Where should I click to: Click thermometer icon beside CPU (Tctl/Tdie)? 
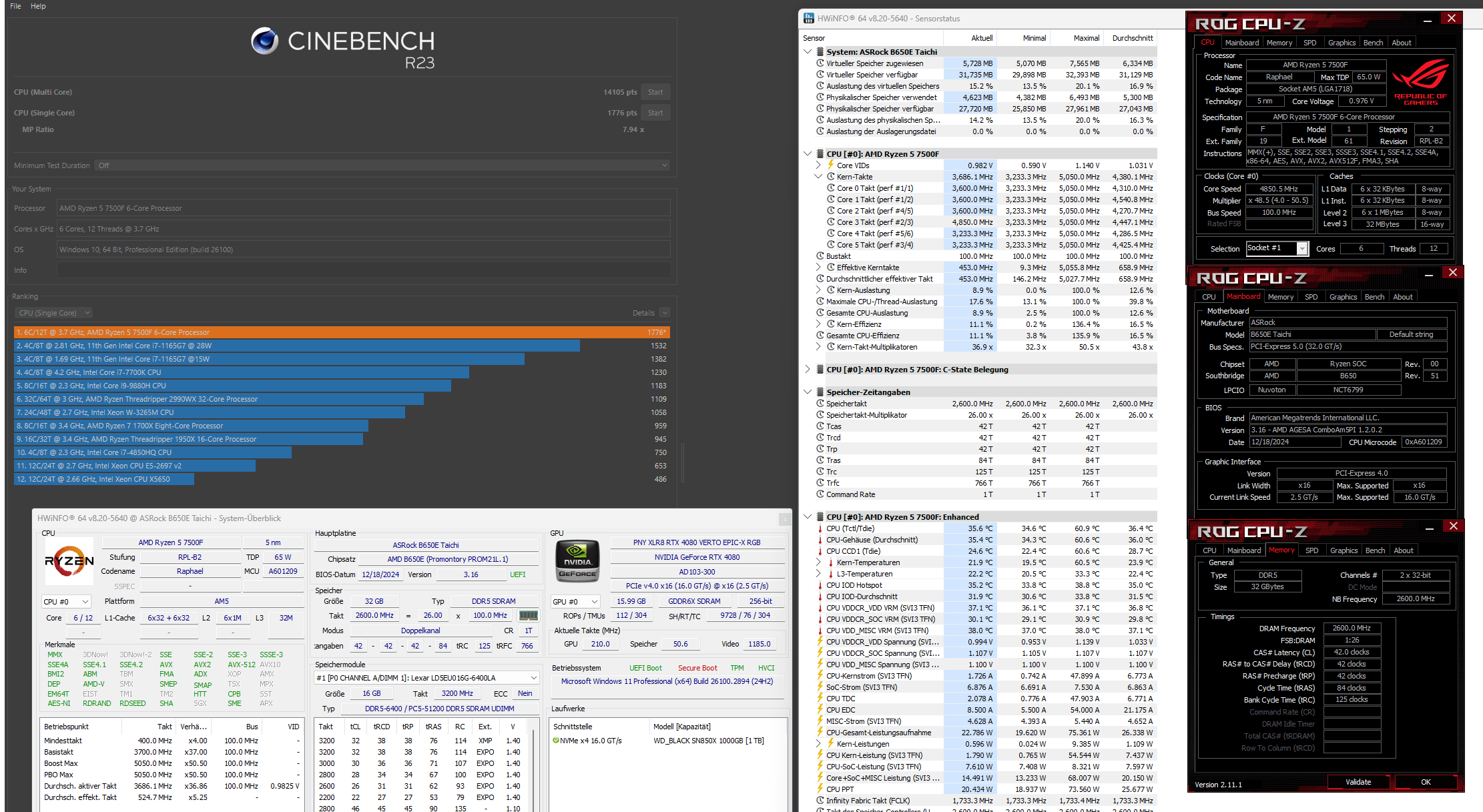[820, 528]
